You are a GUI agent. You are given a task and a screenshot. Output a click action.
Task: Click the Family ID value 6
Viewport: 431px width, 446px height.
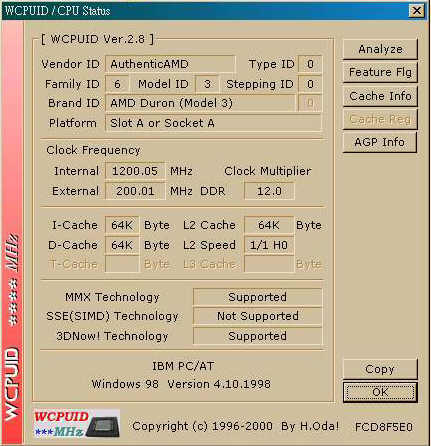coord(117,84)
